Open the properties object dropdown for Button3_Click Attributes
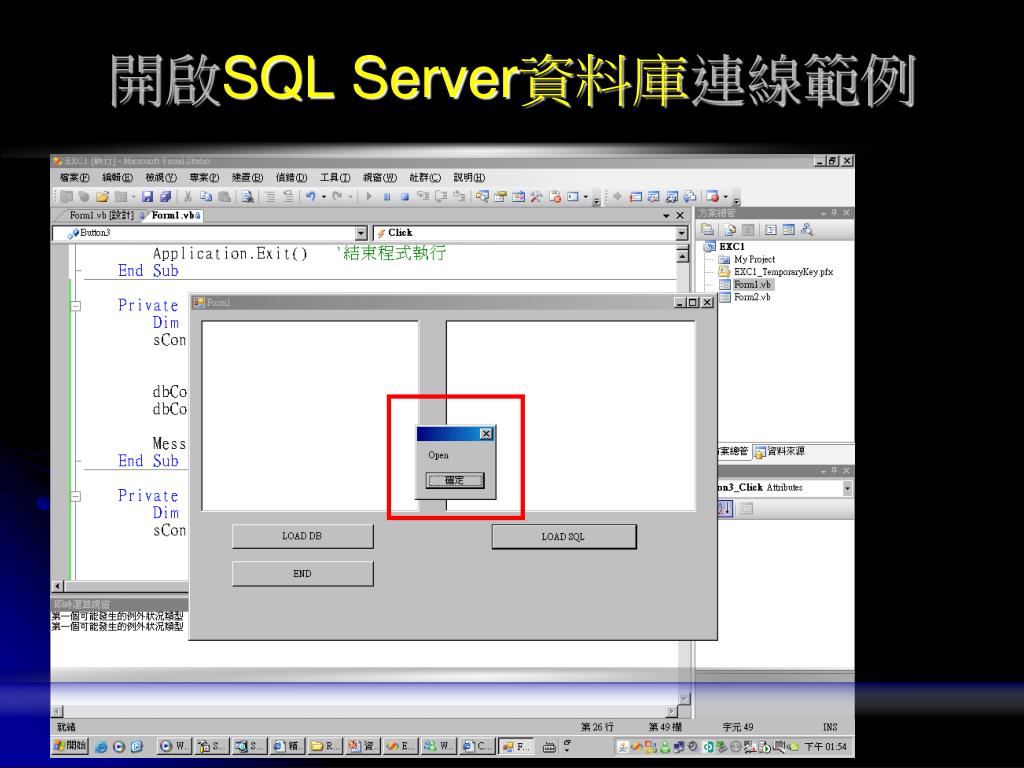 tap(847, 488)
